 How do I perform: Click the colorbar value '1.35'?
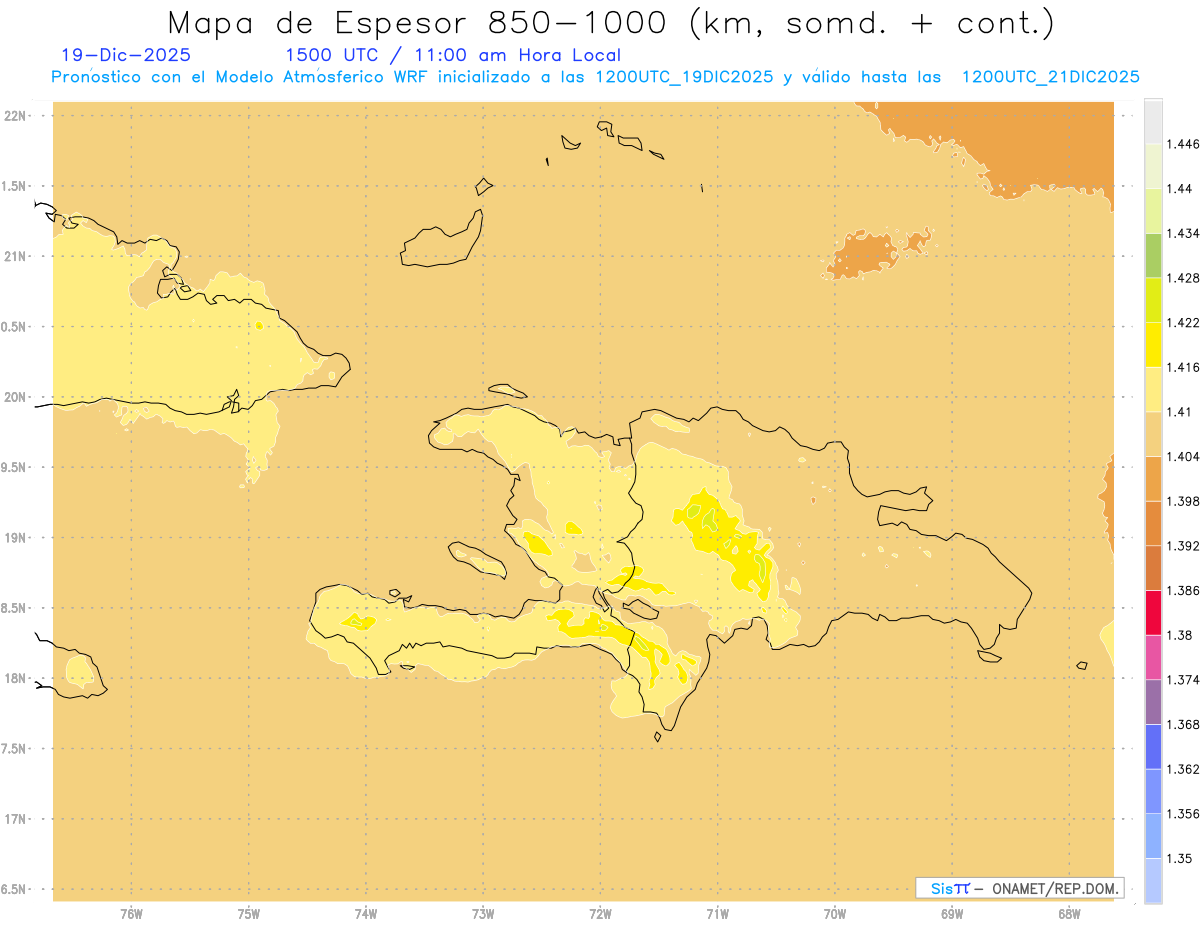click(1179, 858)
